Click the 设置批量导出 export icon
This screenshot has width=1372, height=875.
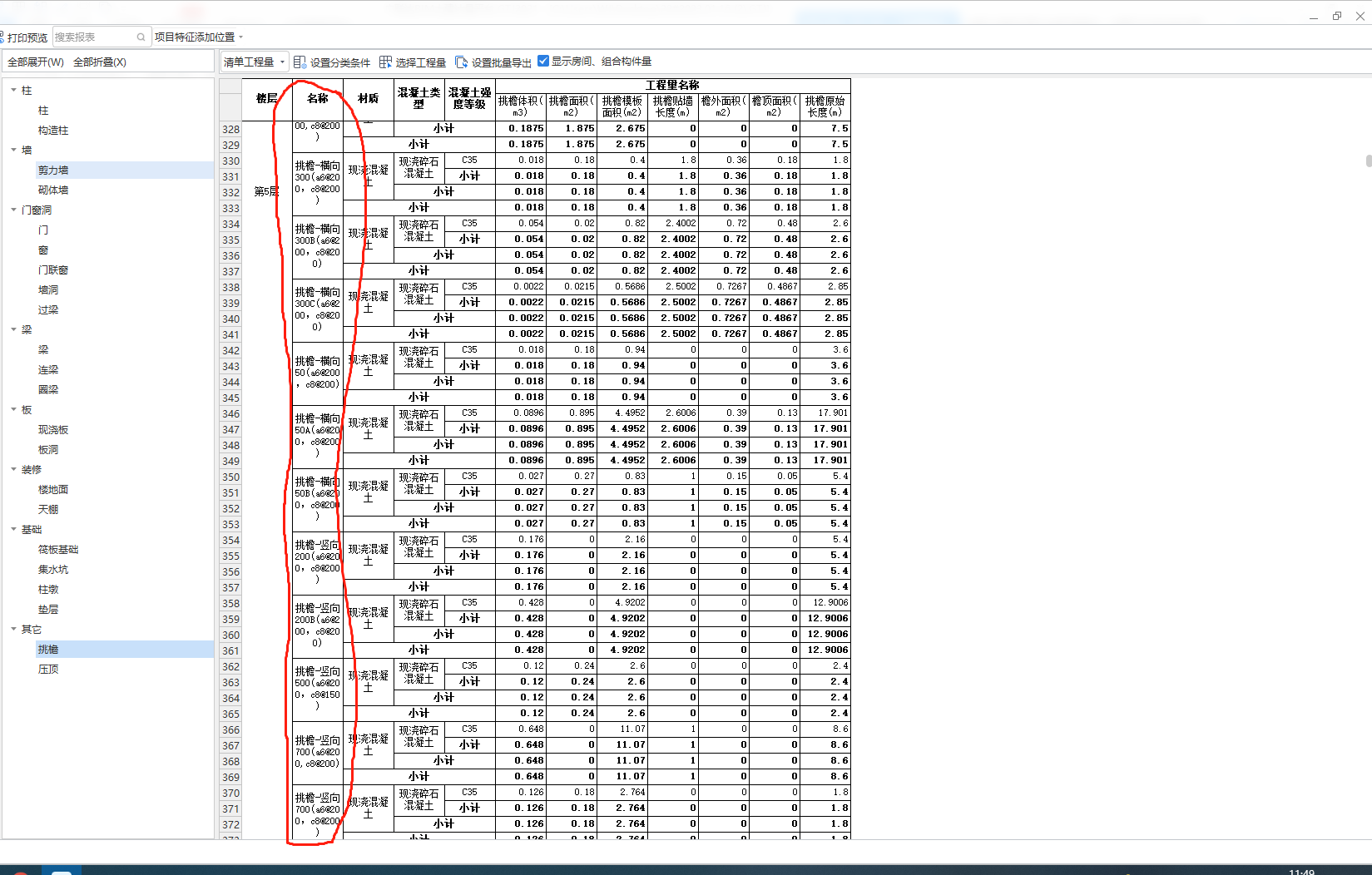coord(462,62)
